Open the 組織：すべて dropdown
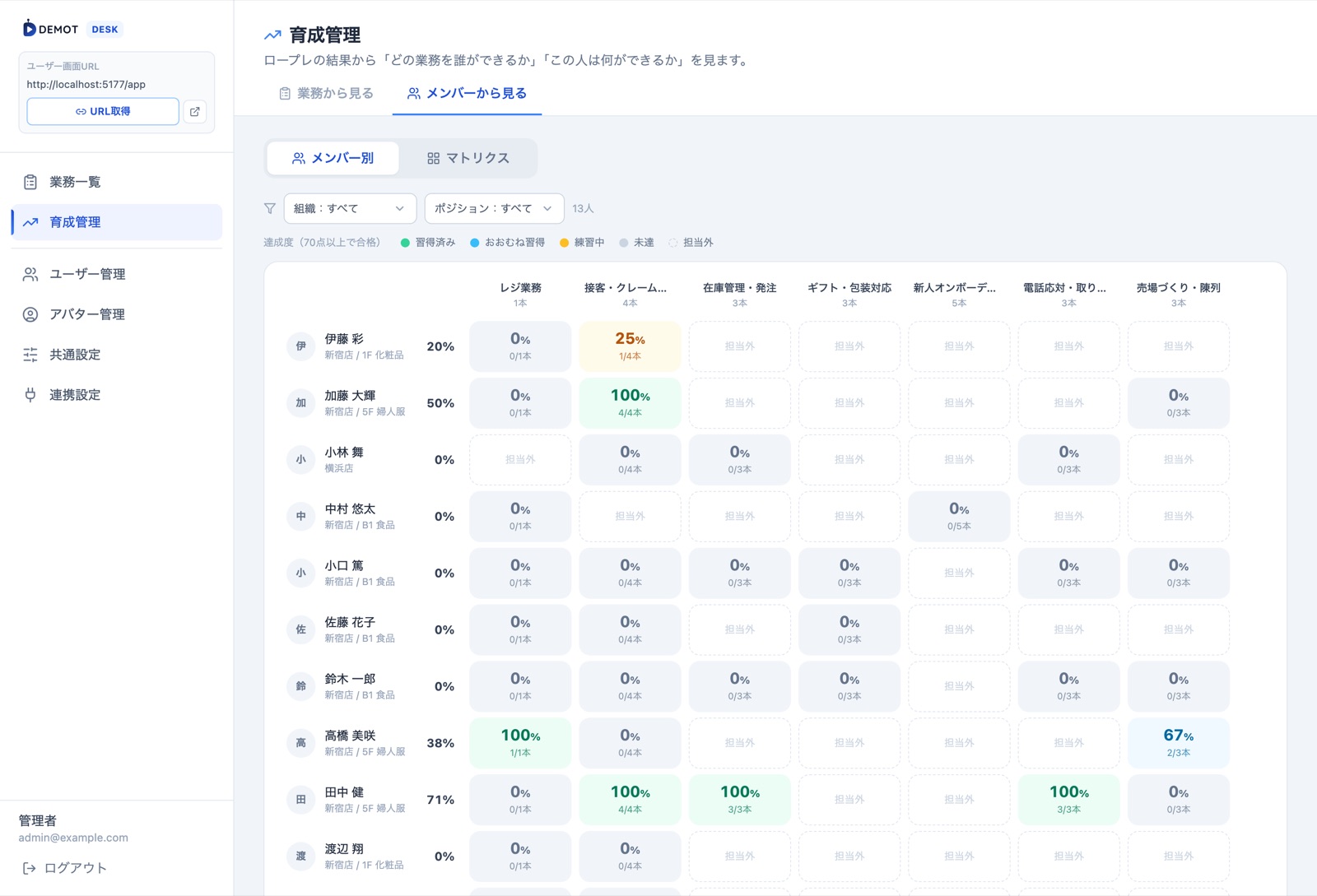 point(350,209)
